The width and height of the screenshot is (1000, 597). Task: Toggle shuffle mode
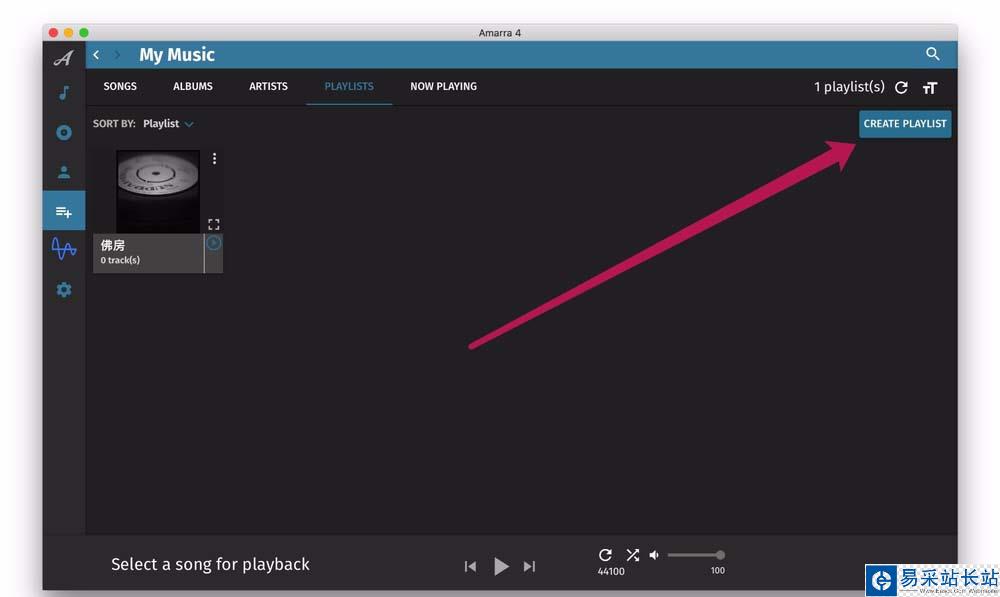(632, 555)
